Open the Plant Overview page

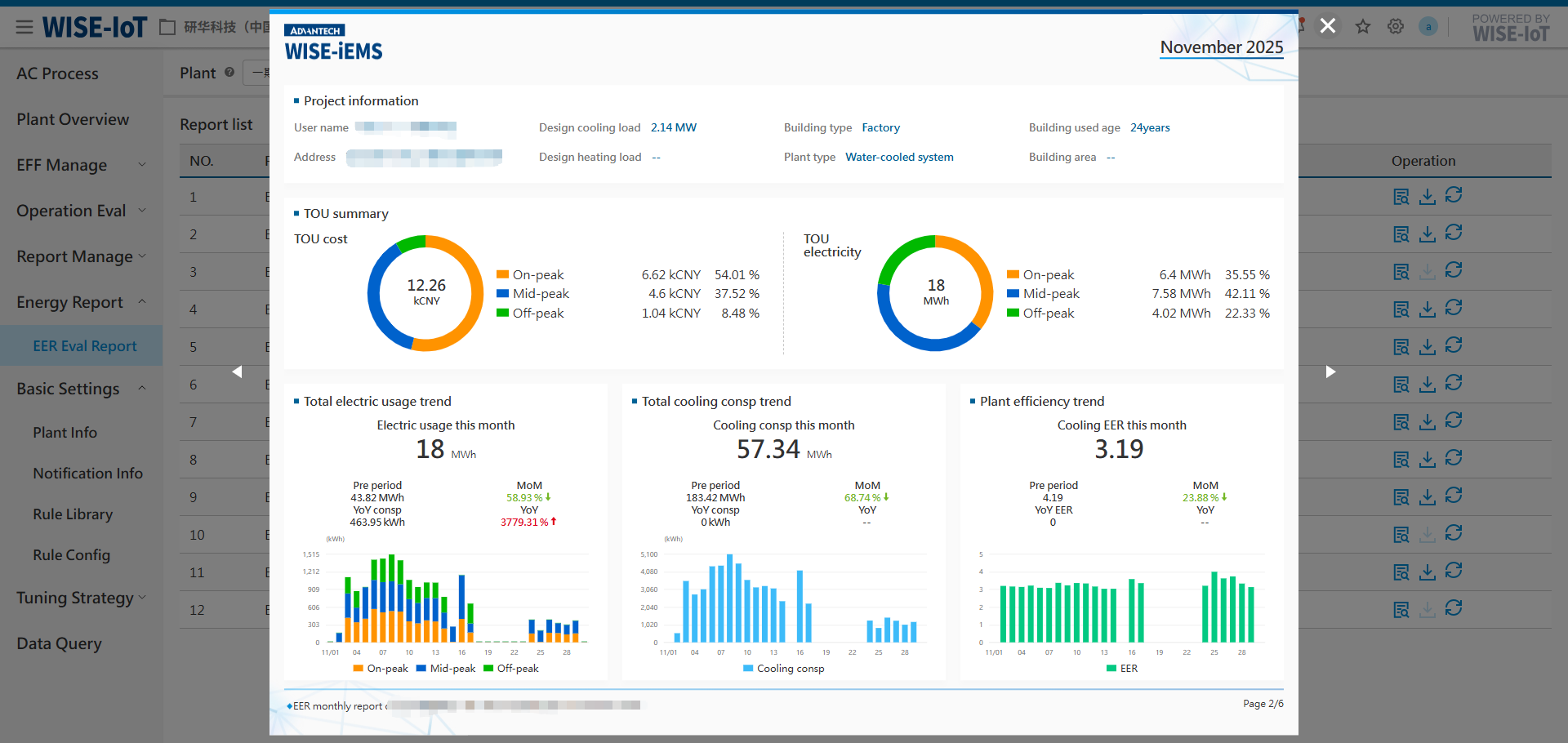pyautogui.click(x=73, y=119)
